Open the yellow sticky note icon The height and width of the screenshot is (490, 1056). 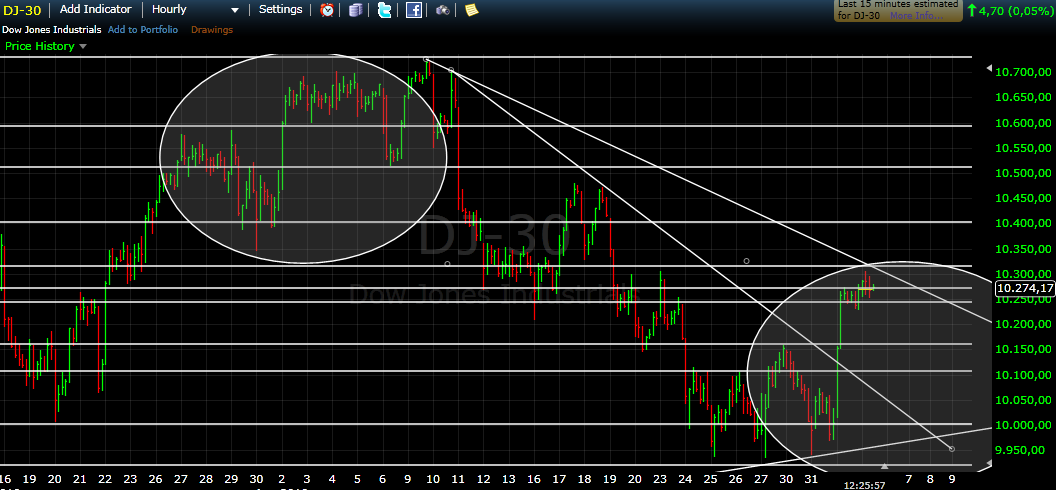pyautogui.click(x=471, y=9)
